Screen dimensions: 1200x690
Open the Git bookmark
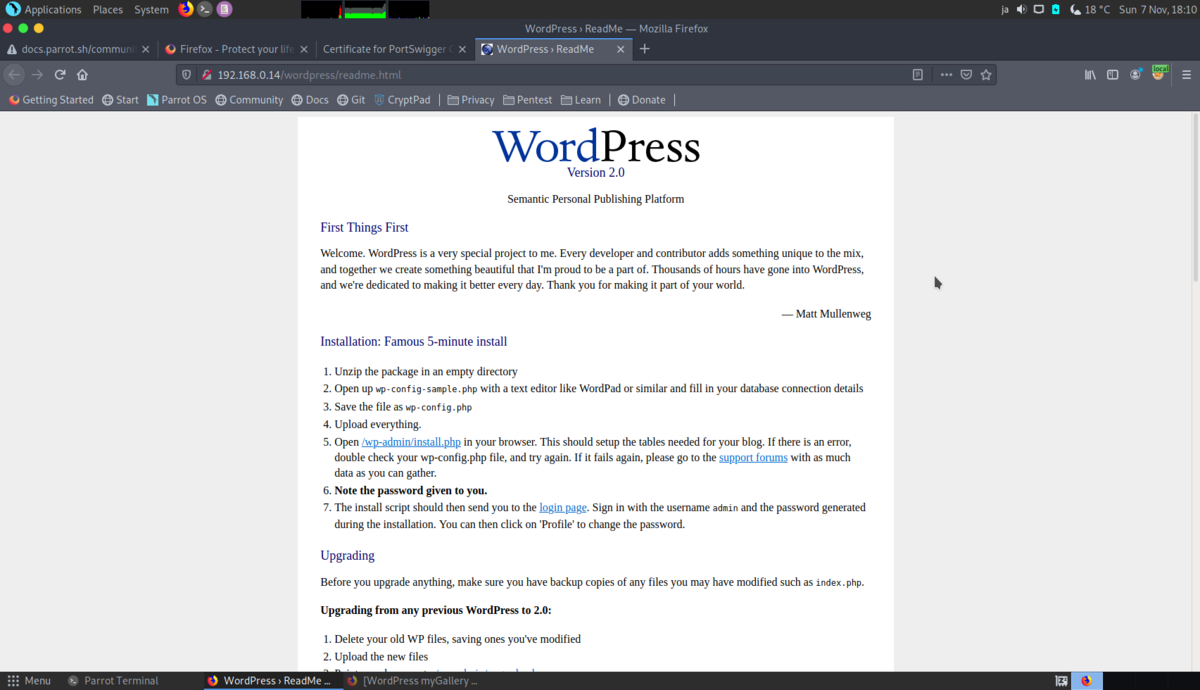(x=351, y=100)
